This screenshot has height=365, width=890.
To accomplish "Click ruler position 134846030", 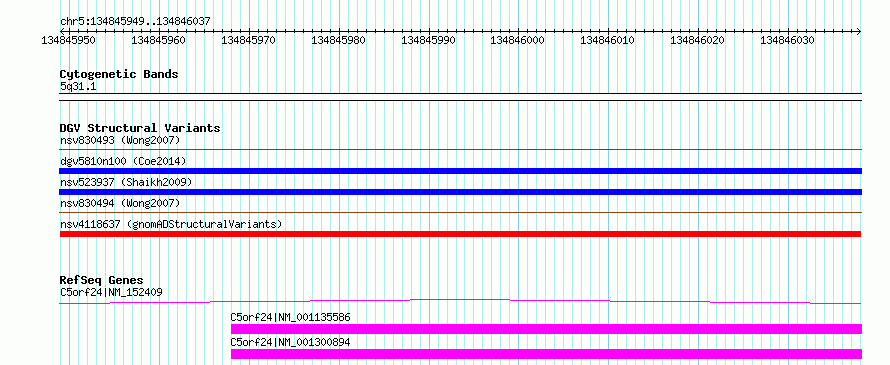I will point(787,40).
